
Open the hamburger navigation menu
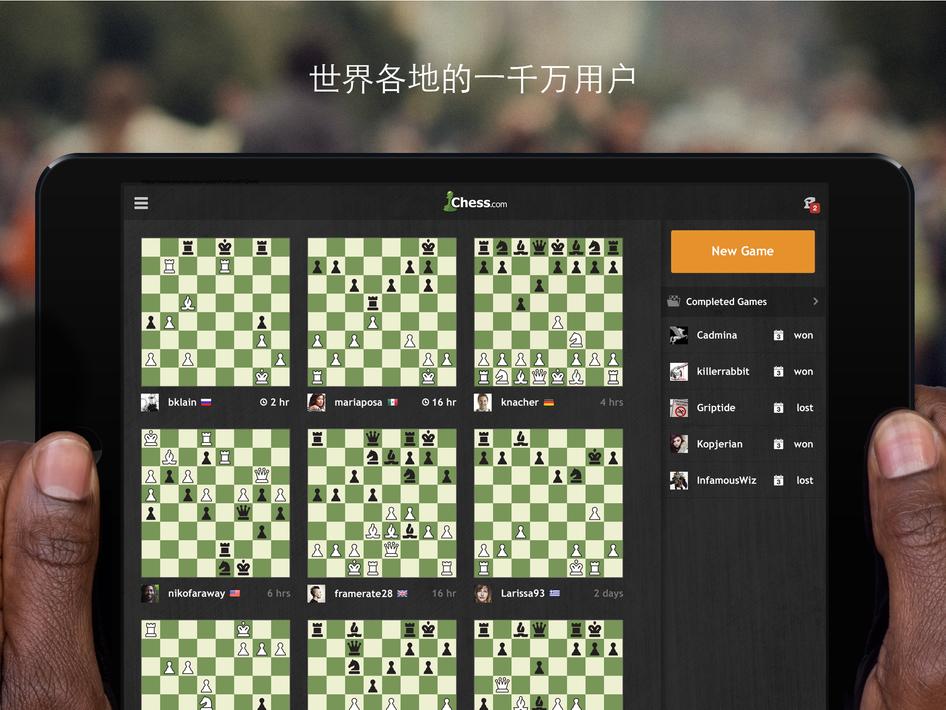[141, 203]
